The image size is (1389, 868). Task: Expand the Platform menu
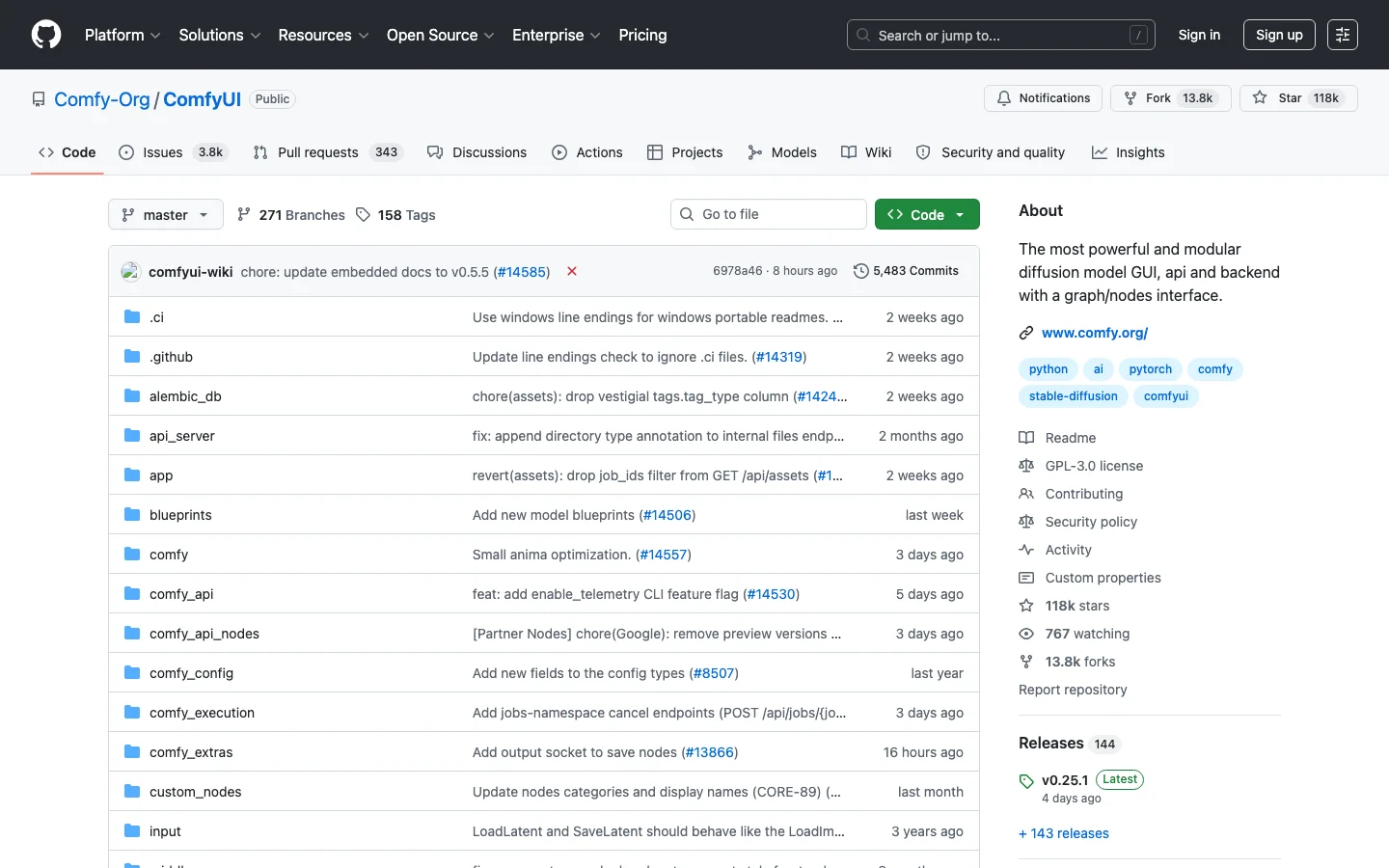pos(123,35)
